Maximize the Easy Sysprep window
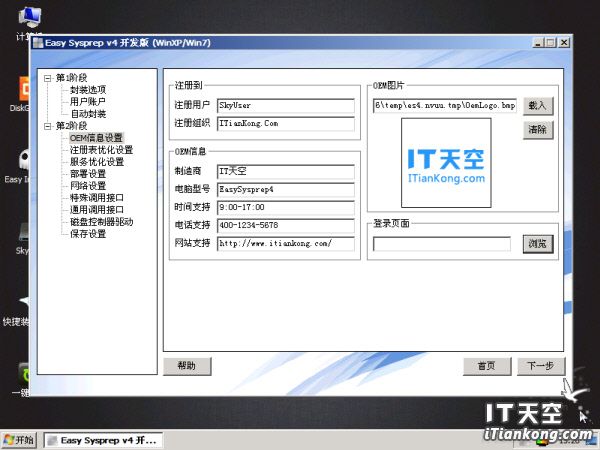Viewport: 600px width, 450px height. [x=551, y=42]
